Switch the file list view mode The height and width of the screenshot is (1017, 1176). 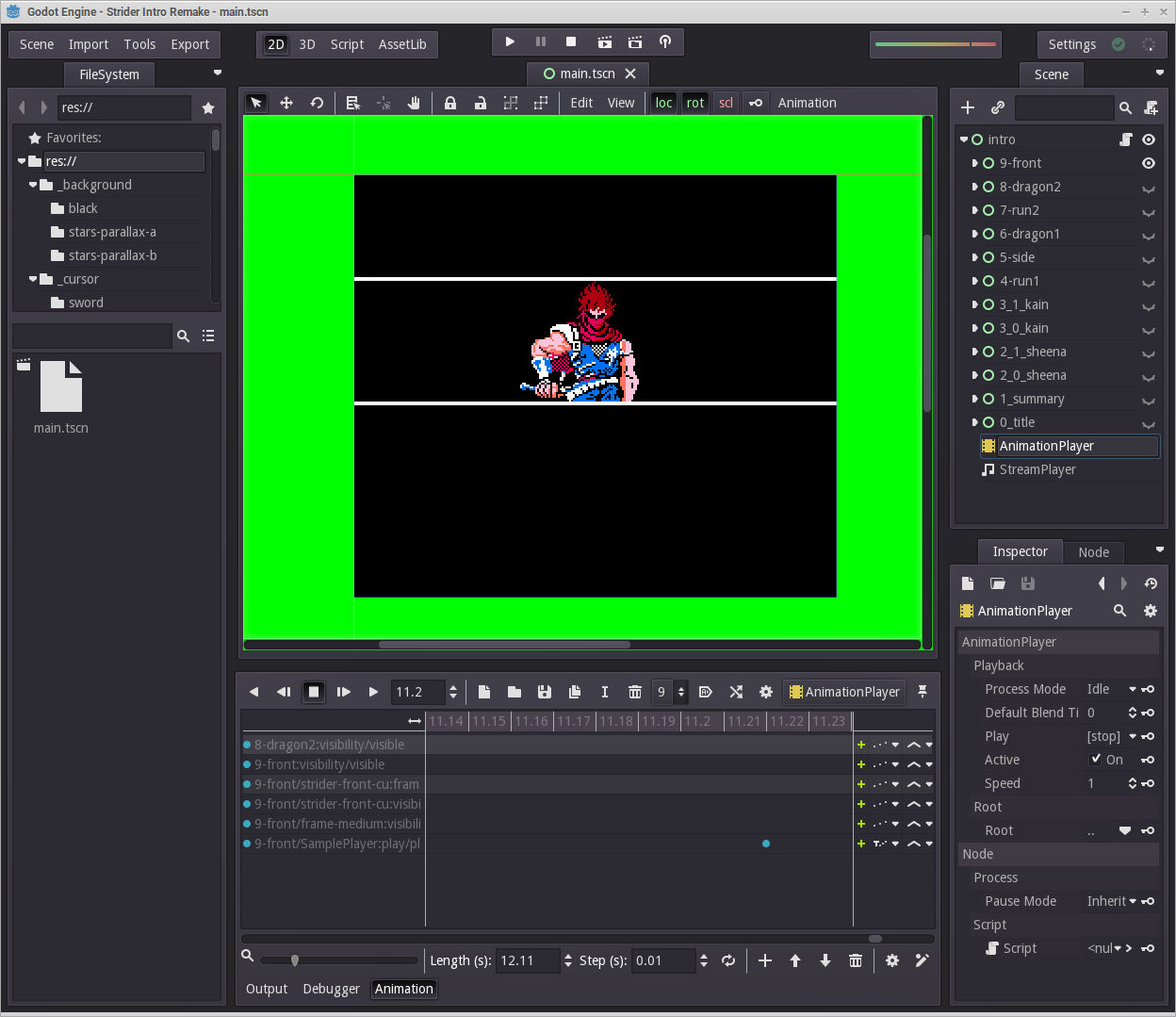point(208,336)
